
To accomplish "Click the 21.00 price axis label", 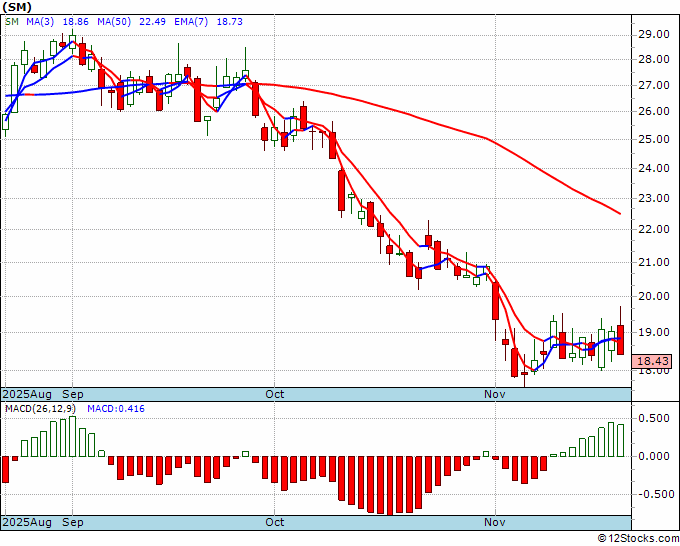I will tap(654, 262).
